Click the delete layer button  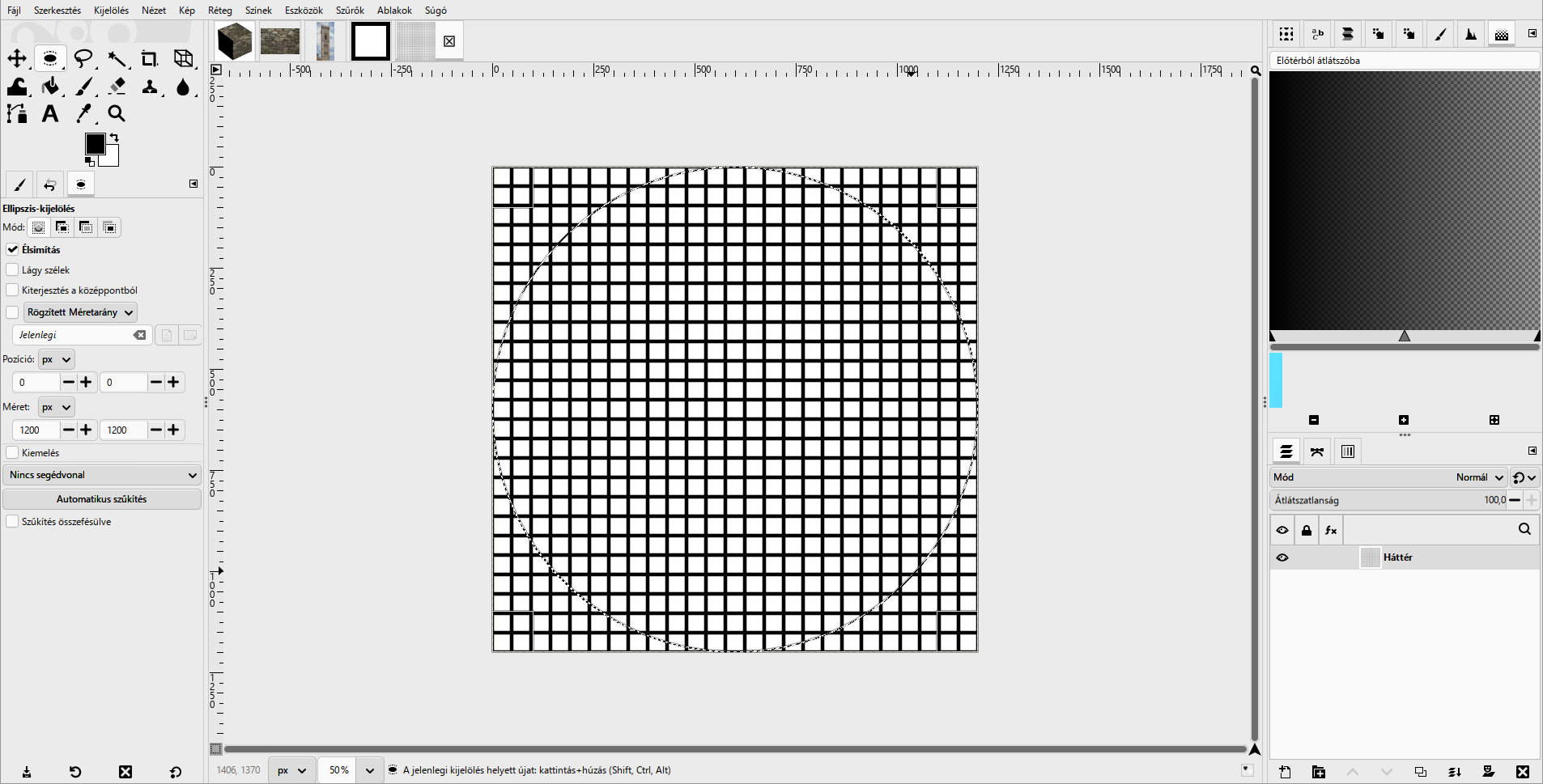[1523, 772]
